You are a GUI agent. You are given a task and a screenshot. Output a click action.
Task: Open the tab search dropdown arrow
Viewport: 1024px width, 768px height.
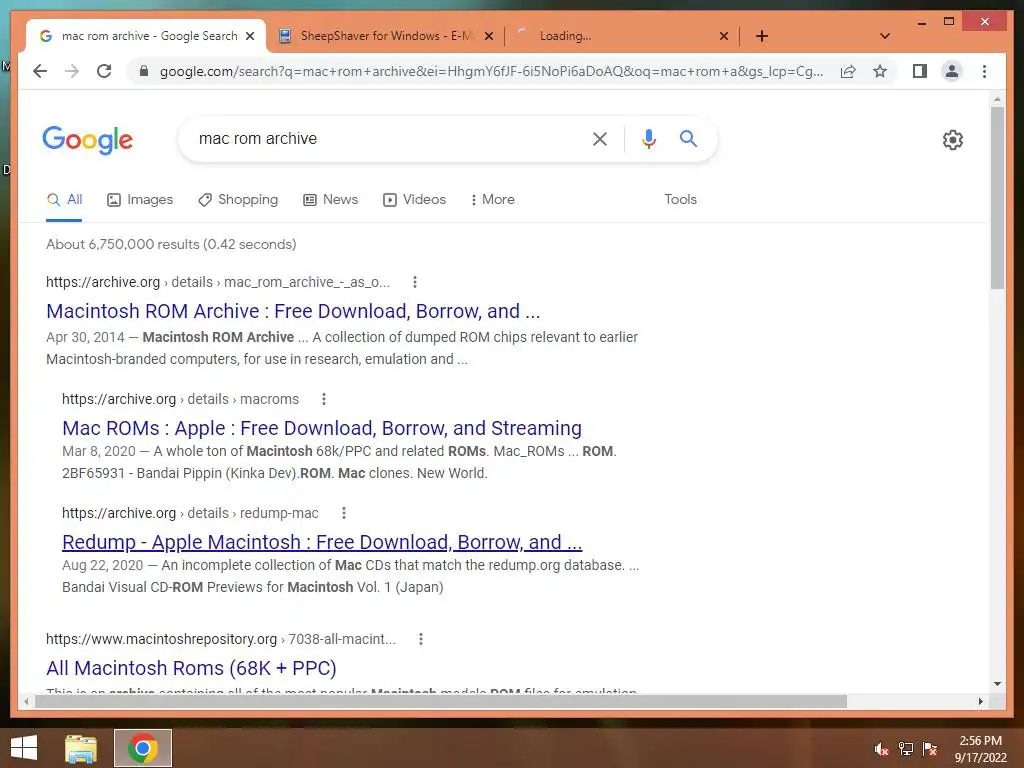(x=885, y=36)
